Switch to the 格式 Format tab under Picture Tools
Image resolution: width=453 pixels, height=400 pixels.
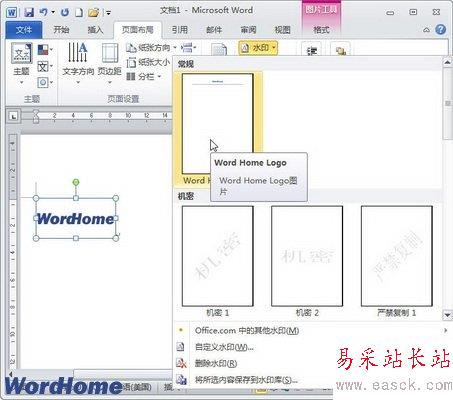pos(321,30)
